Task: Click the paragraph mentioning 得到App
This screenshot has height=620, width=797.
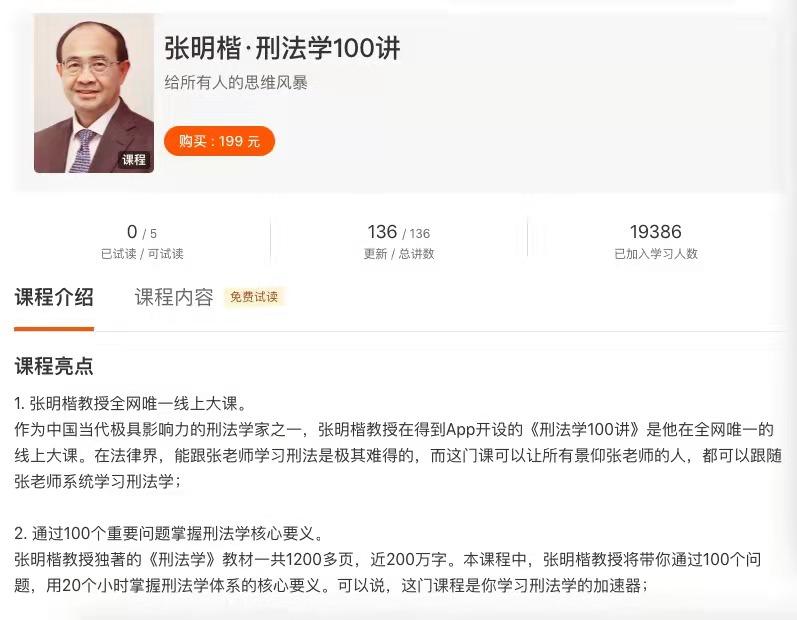Action: pyautogui.click(x=398, y=455)
